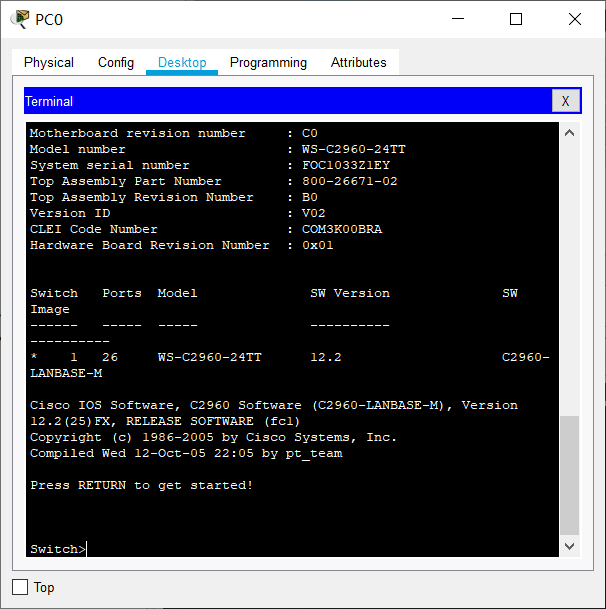Click the terminal scrollbar up arrow
606x609 pixels.
(x=569, y=133)
